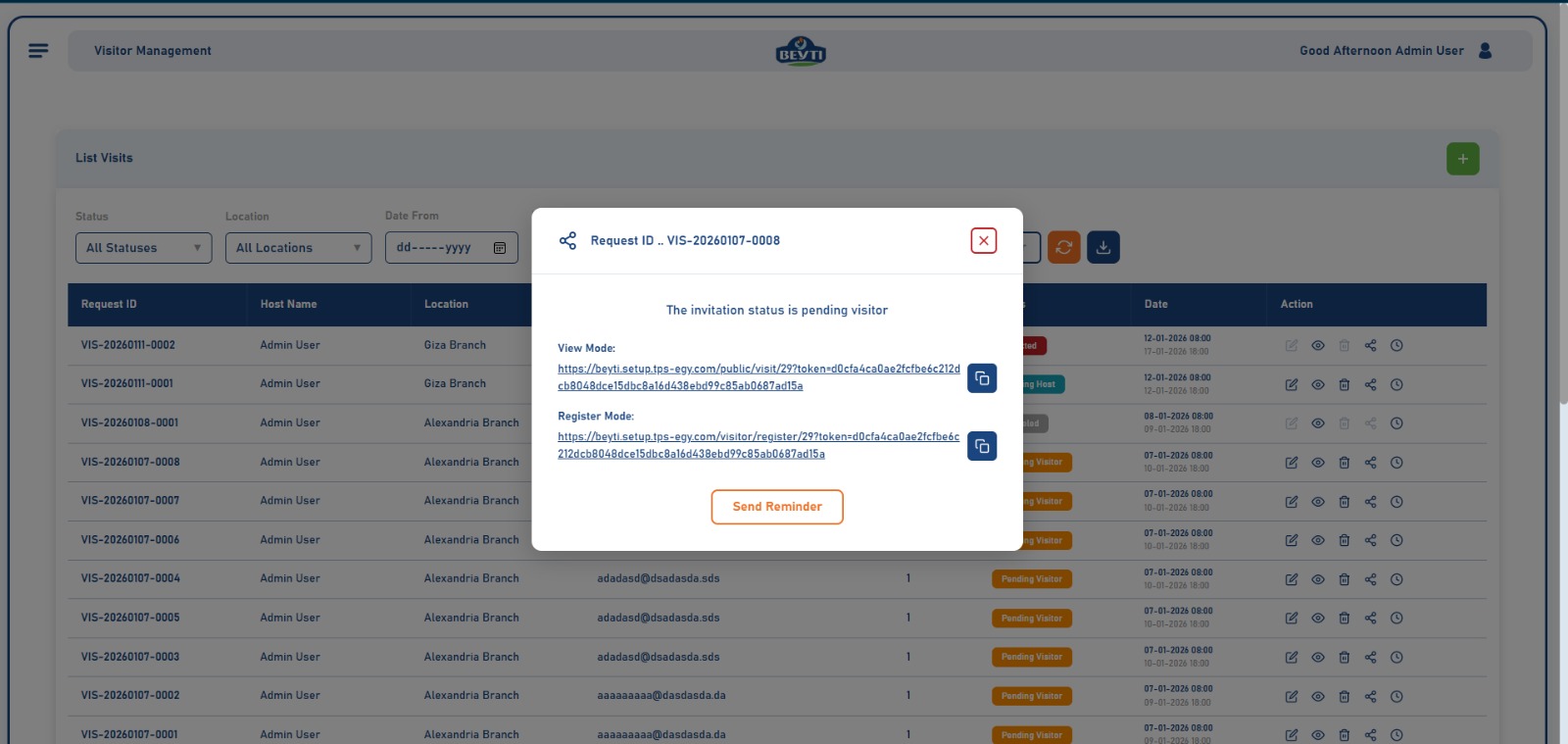This screenshot has height=744, width=1568.
Task: Open the Date From calendar picker
Action: [x=500, y=248]
